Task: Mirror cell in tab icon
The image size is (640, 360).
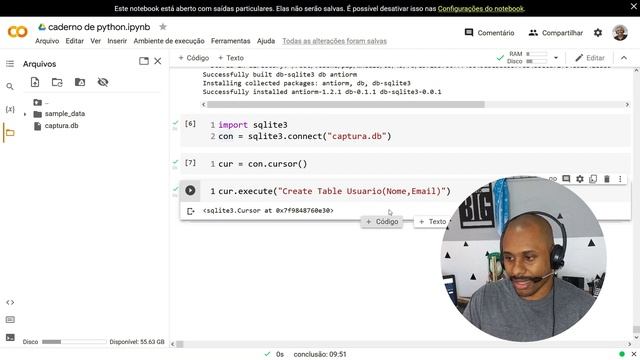Action: (593, 179)
